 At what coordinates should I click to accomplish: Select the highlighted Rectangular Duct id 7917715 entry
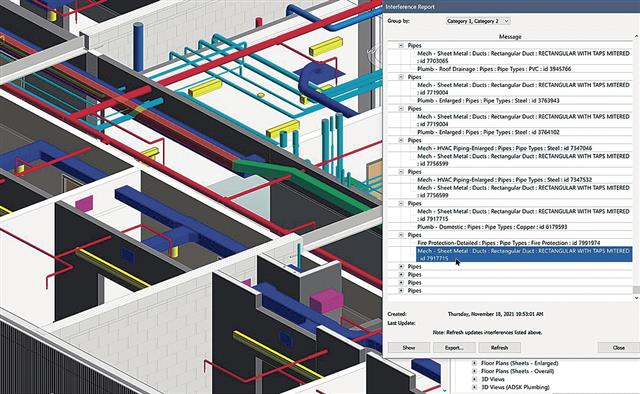click(524, 254)
